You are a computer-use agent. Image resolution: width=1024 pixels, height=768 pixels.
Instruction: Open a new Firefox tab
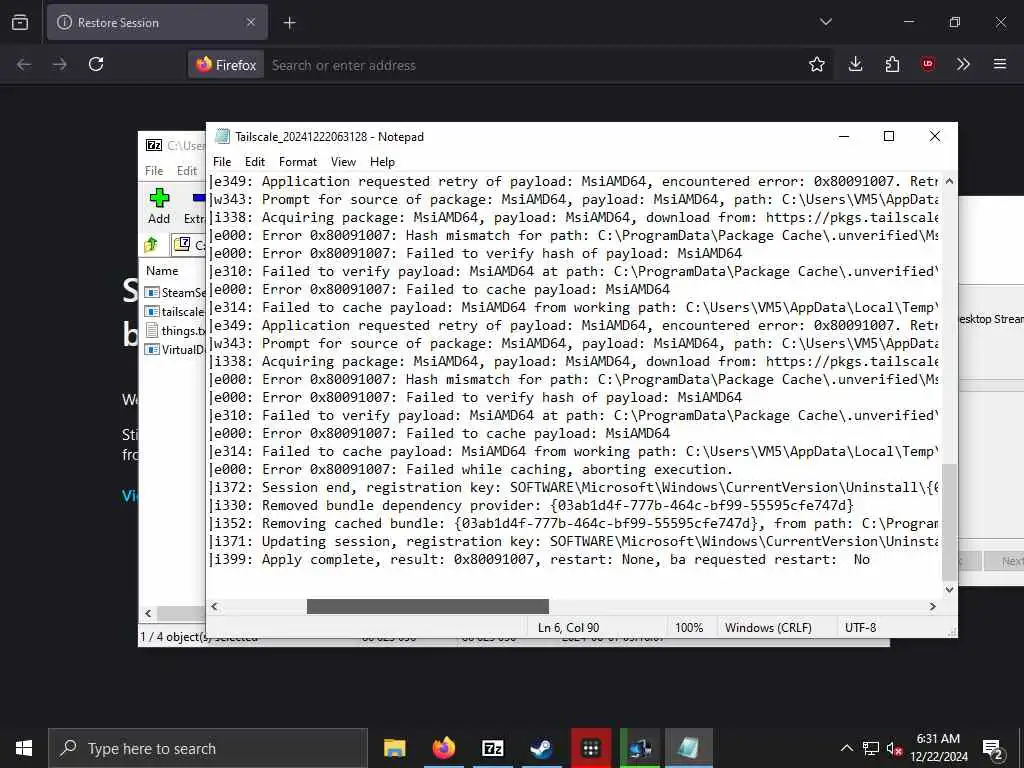coord(289,23)
